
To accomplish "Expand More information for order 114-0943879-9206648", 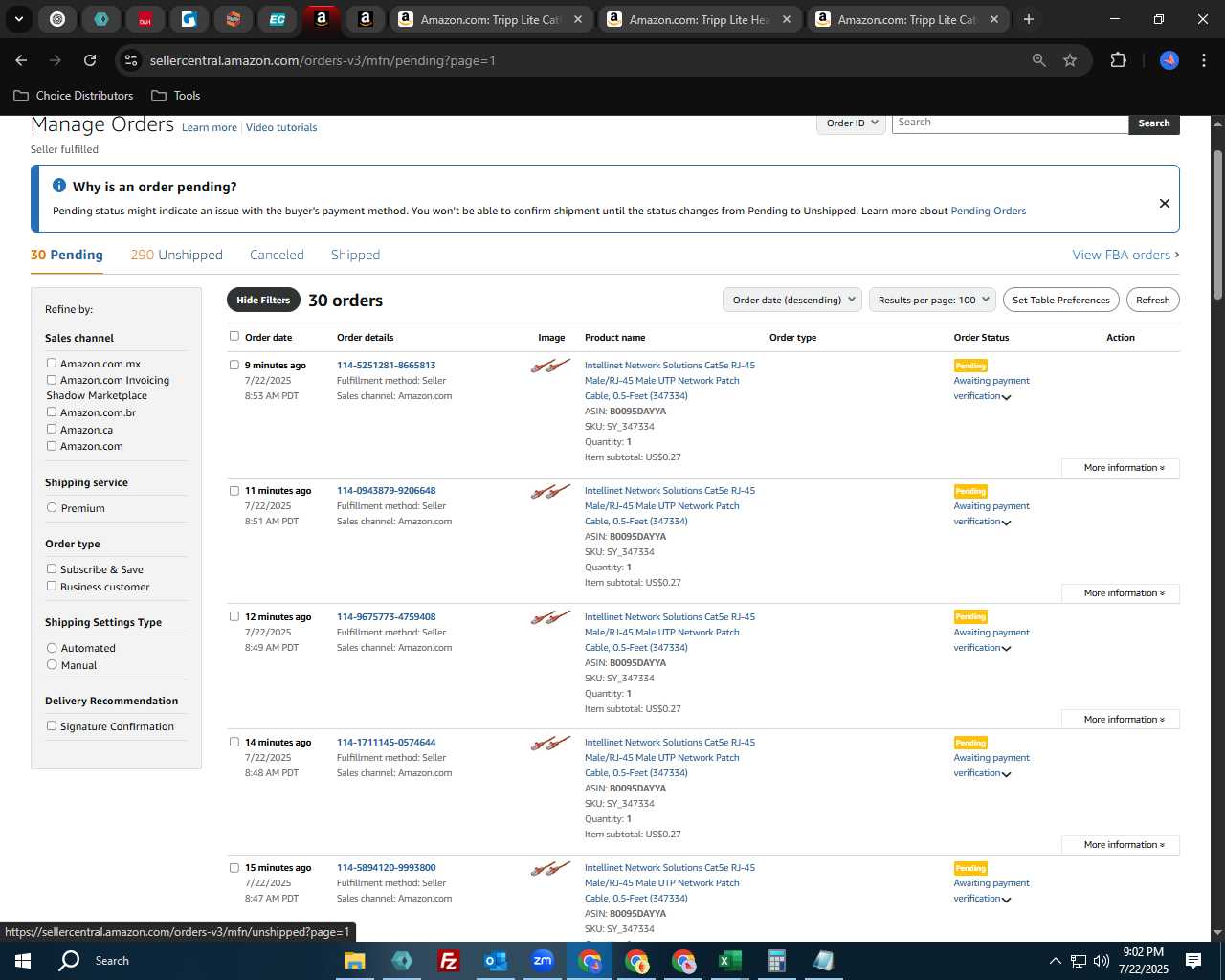I will tap(1121, 593).
